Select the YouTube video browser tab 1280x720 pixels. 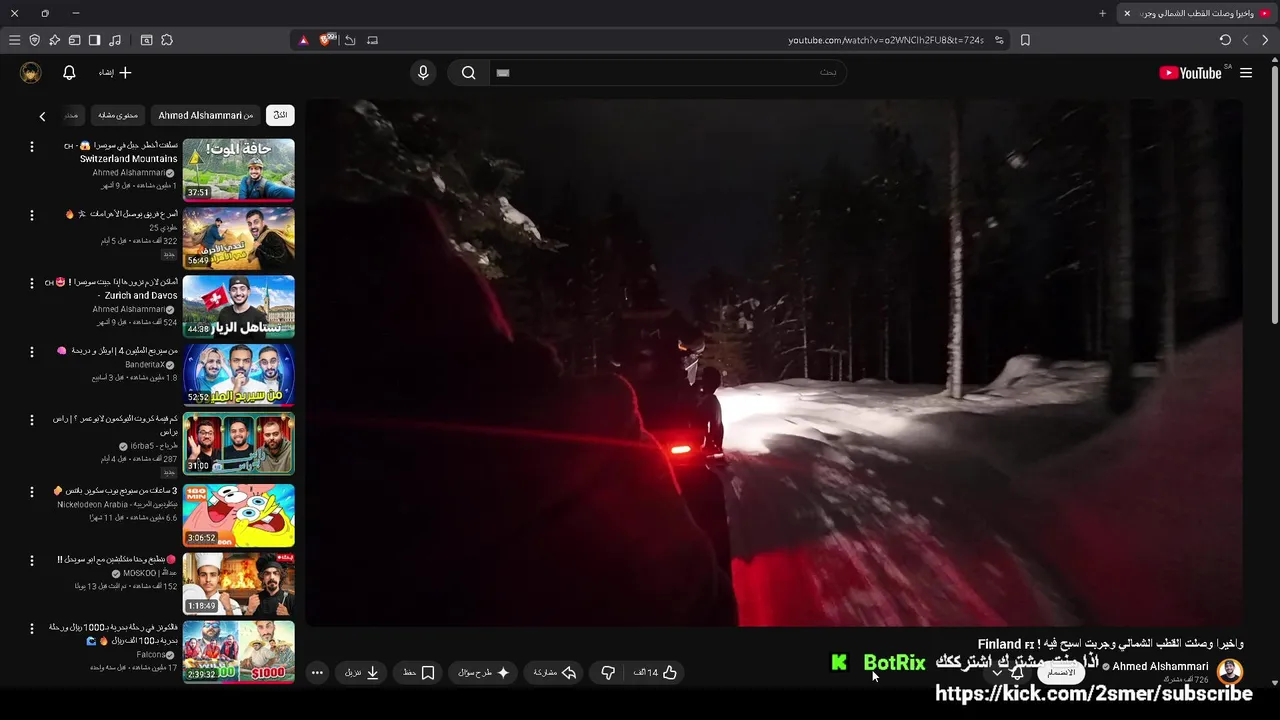tap(1198, 13)
